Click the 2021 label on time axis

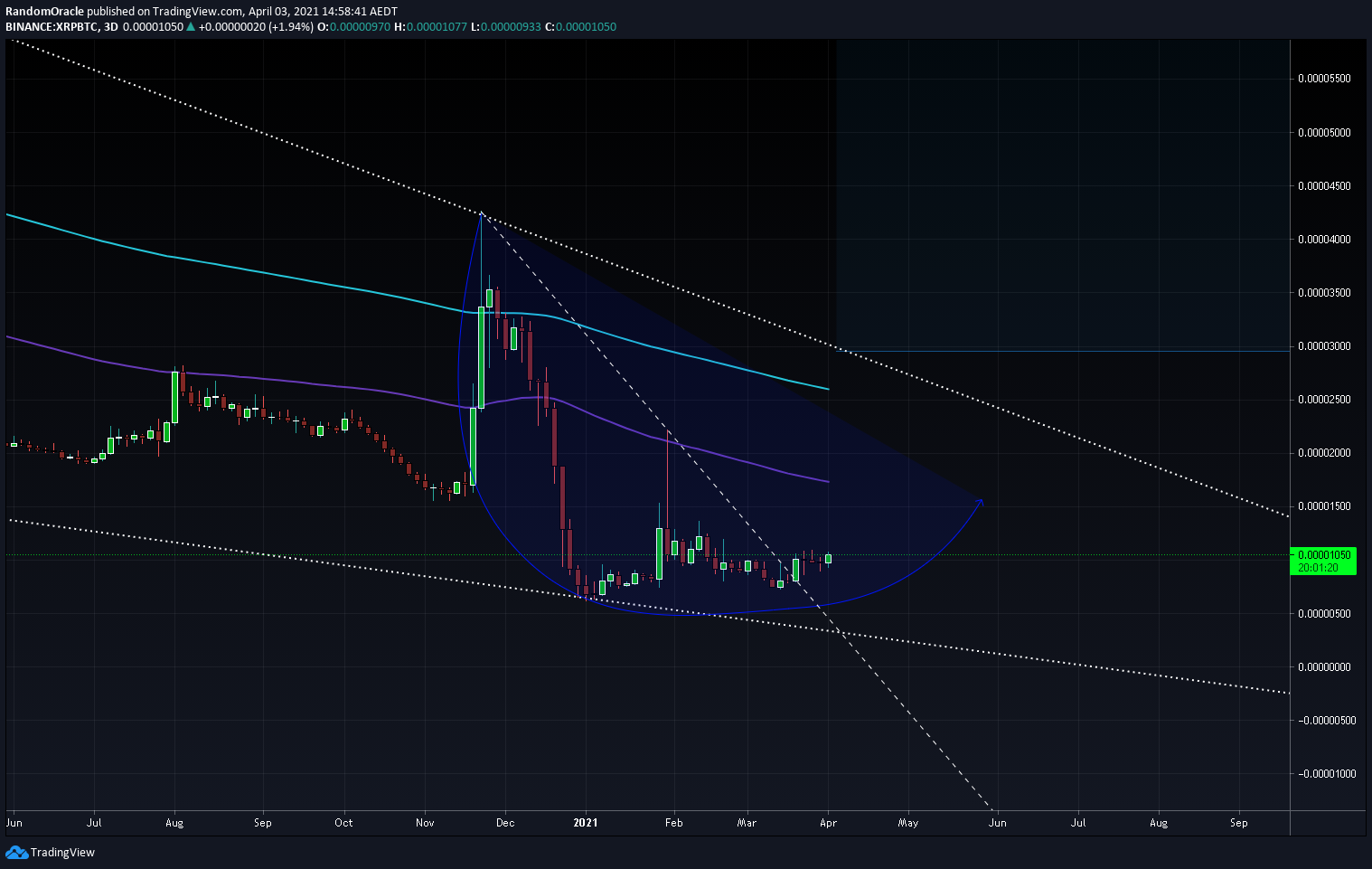point(586,823)
